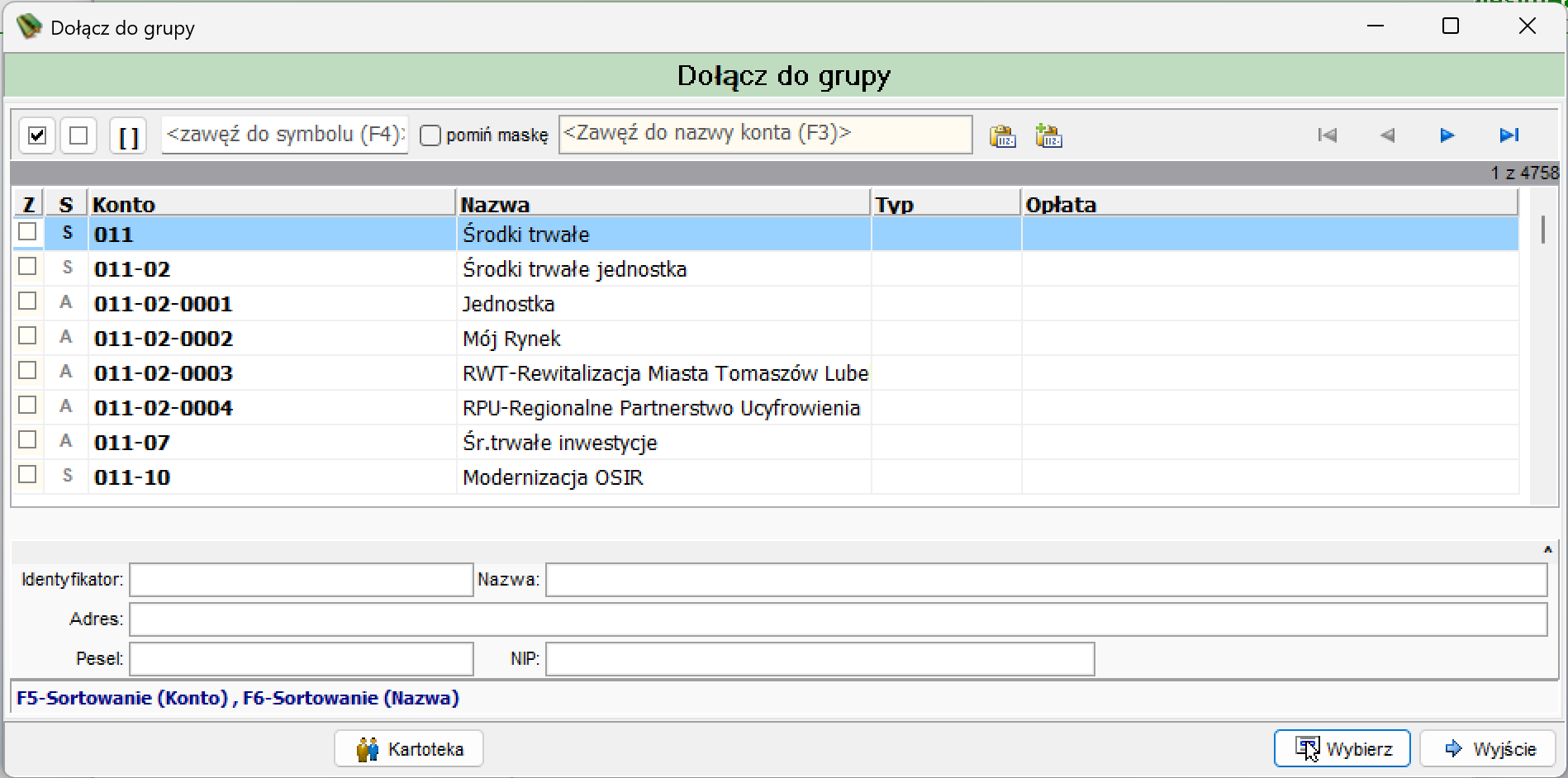Screen dimensions: 1568x778
Task: Click the square brackets toolbar button
Action: 128,135
